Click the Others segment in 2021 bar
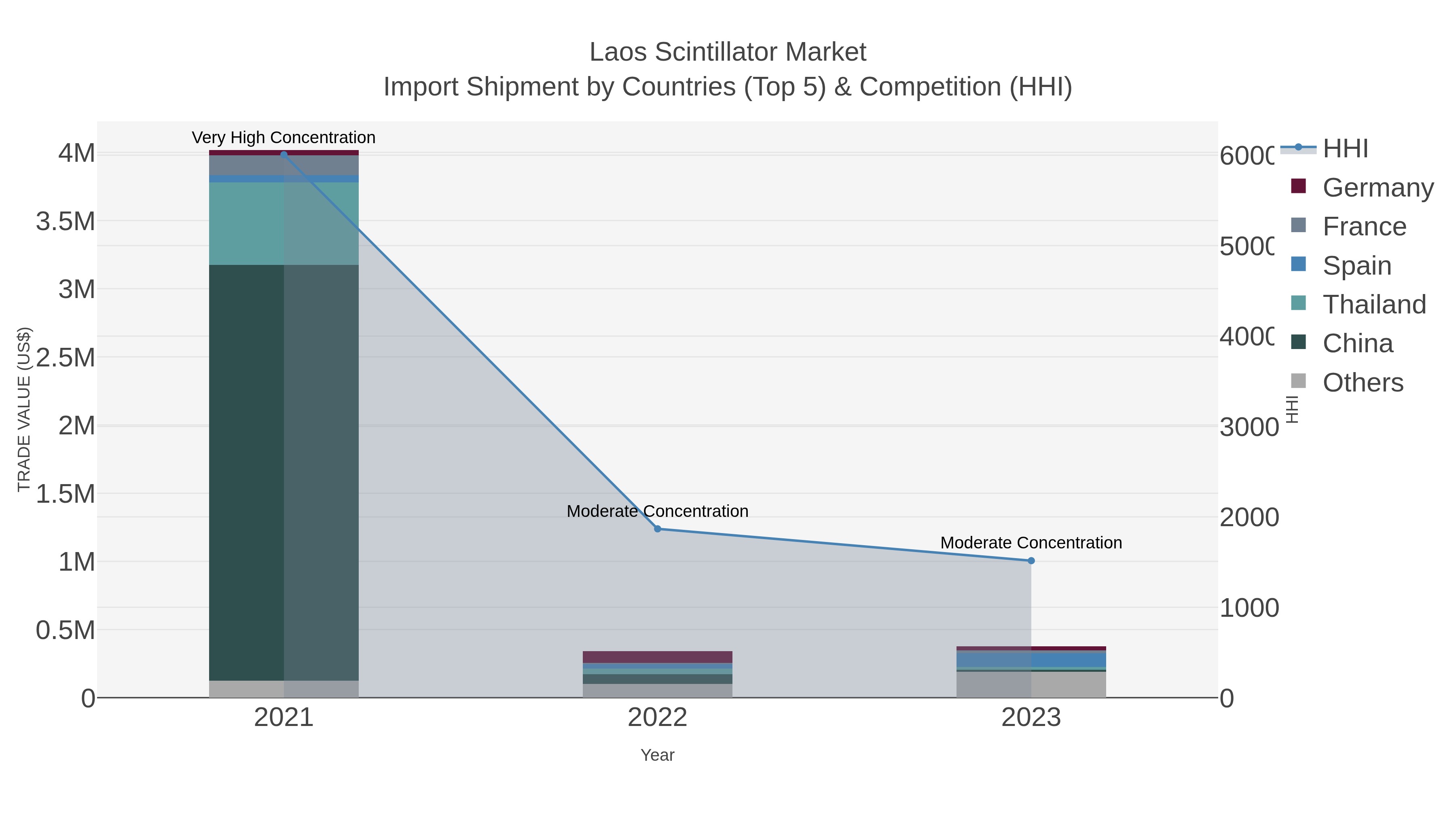Image resolution: width=1456 pixels, height=819 pixels. point(284,689)
